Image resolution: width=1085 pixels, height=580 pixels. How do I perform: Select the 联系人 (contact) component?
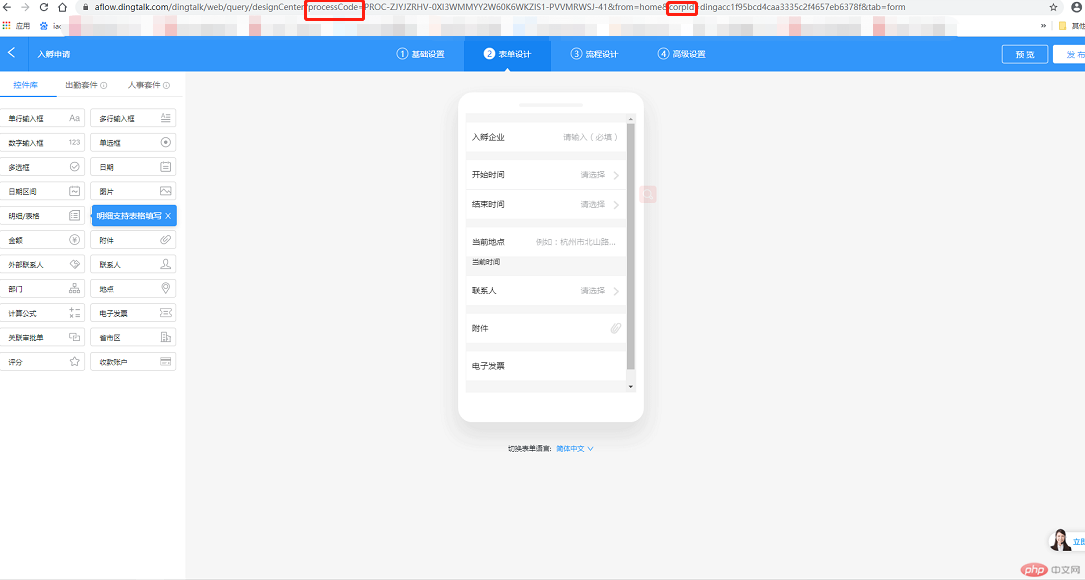pos(131,264)
